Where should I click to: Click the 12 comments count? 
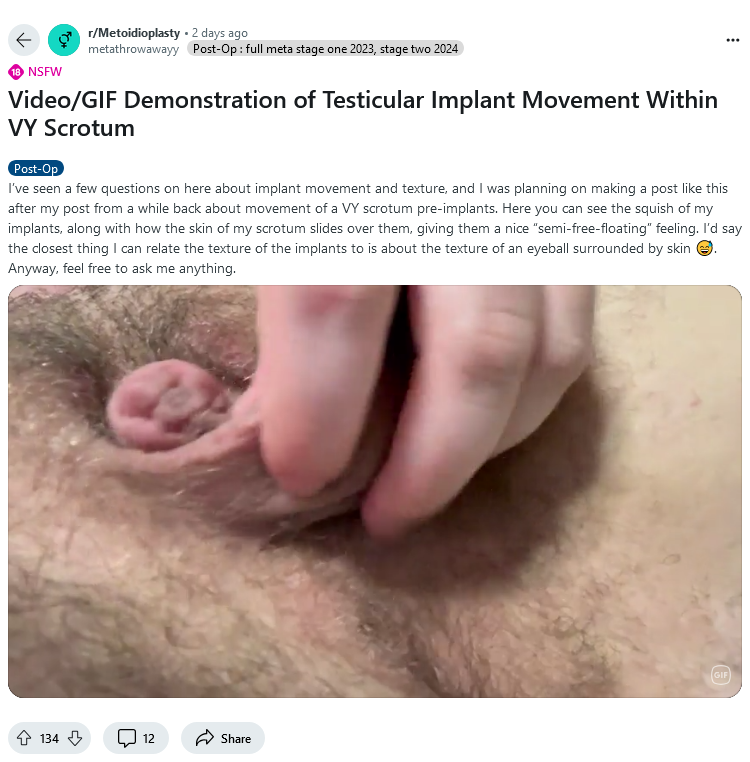tap(149, 739)
